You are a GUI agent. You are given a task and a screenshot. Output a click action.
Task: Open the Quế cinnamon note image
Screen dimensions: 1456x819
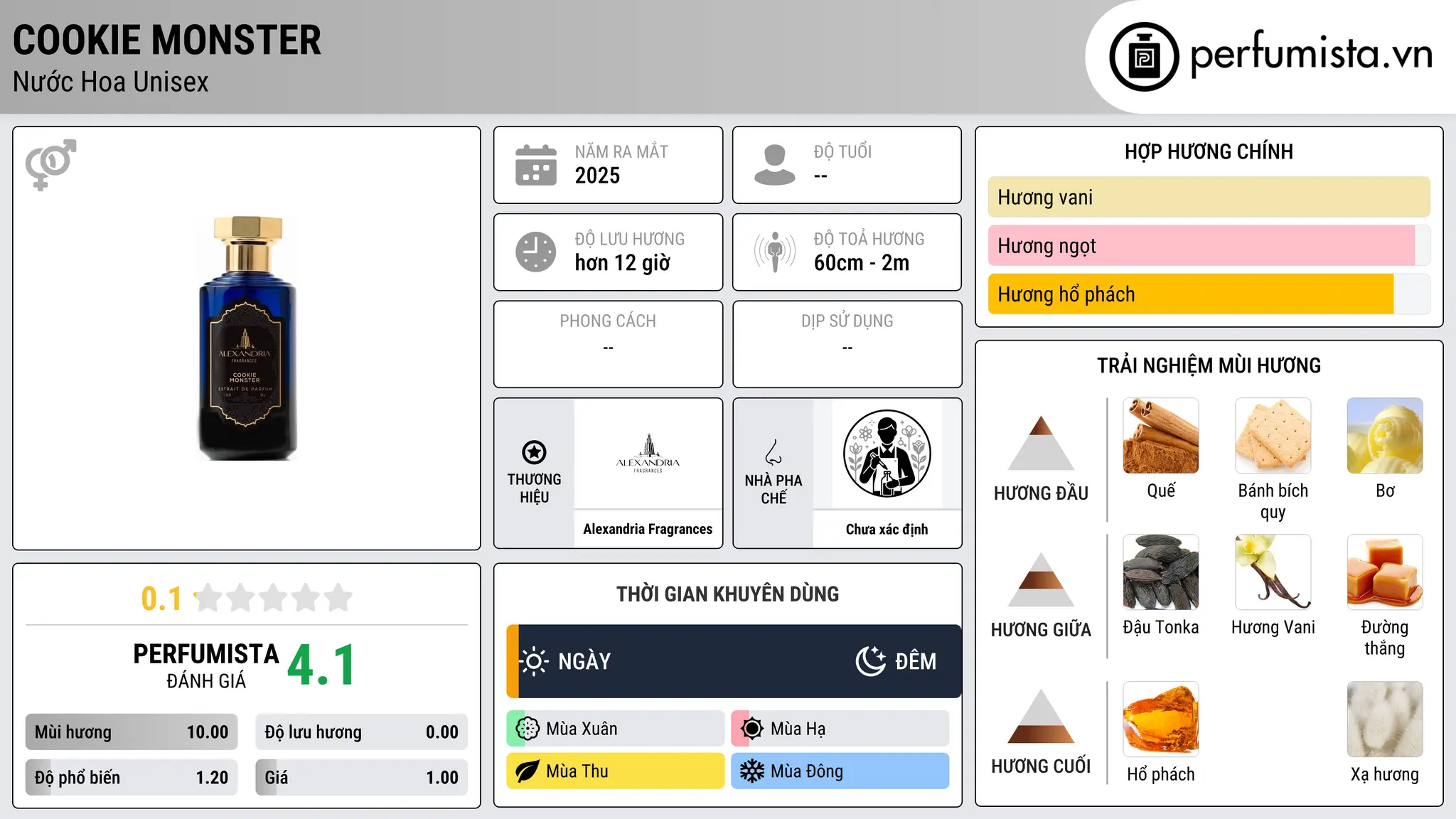1161,436
